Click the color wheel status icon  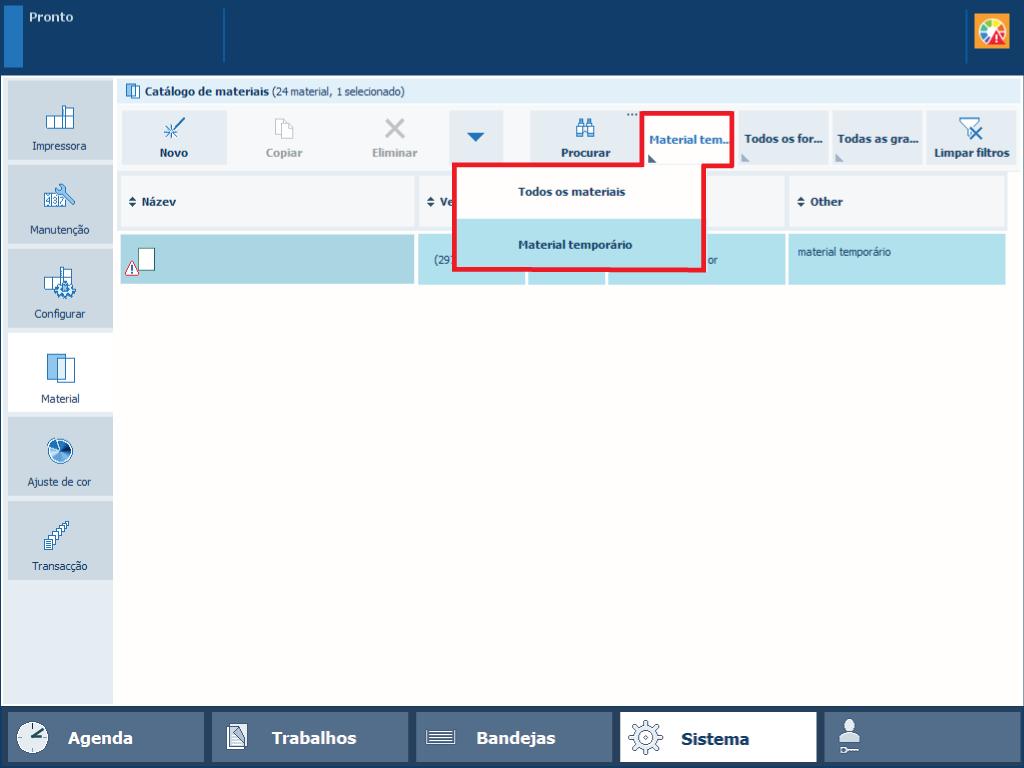tap(992, 32)
